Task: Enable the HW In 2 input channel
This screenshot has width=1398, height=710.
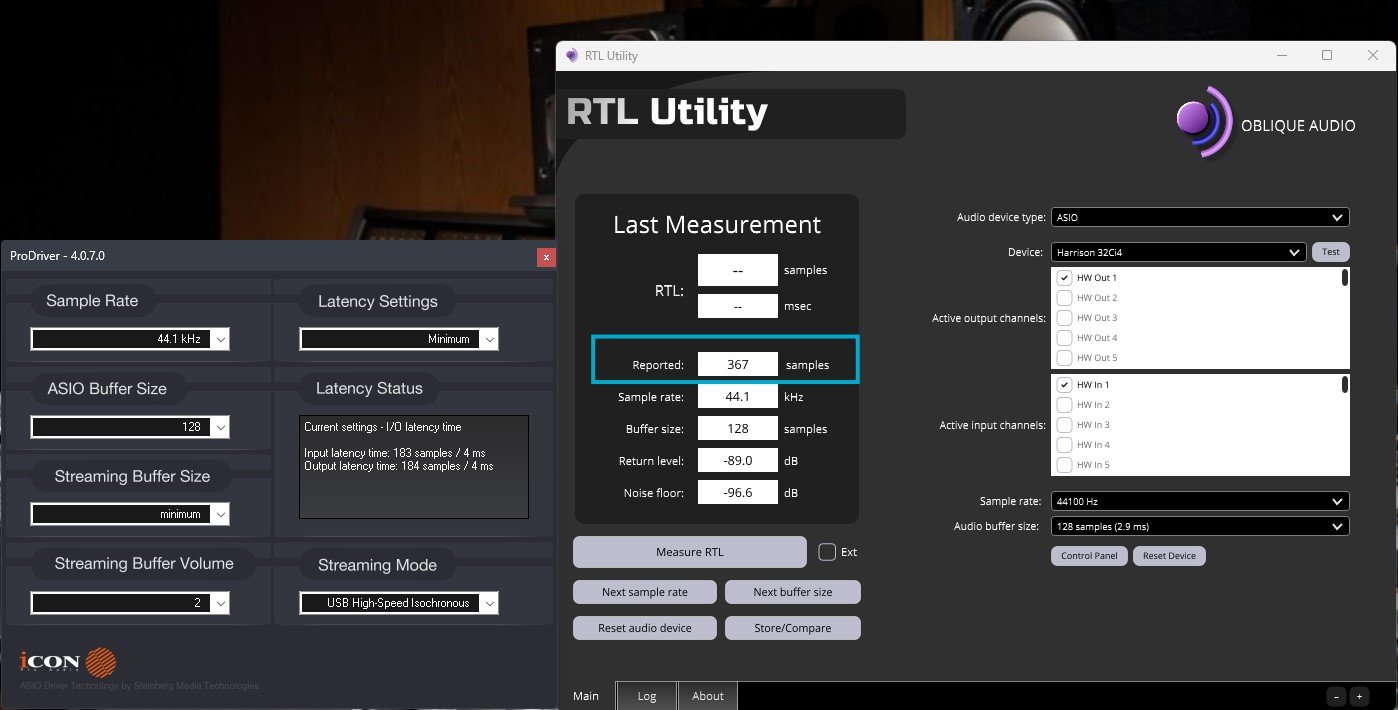Action: tap(1065, 405)
